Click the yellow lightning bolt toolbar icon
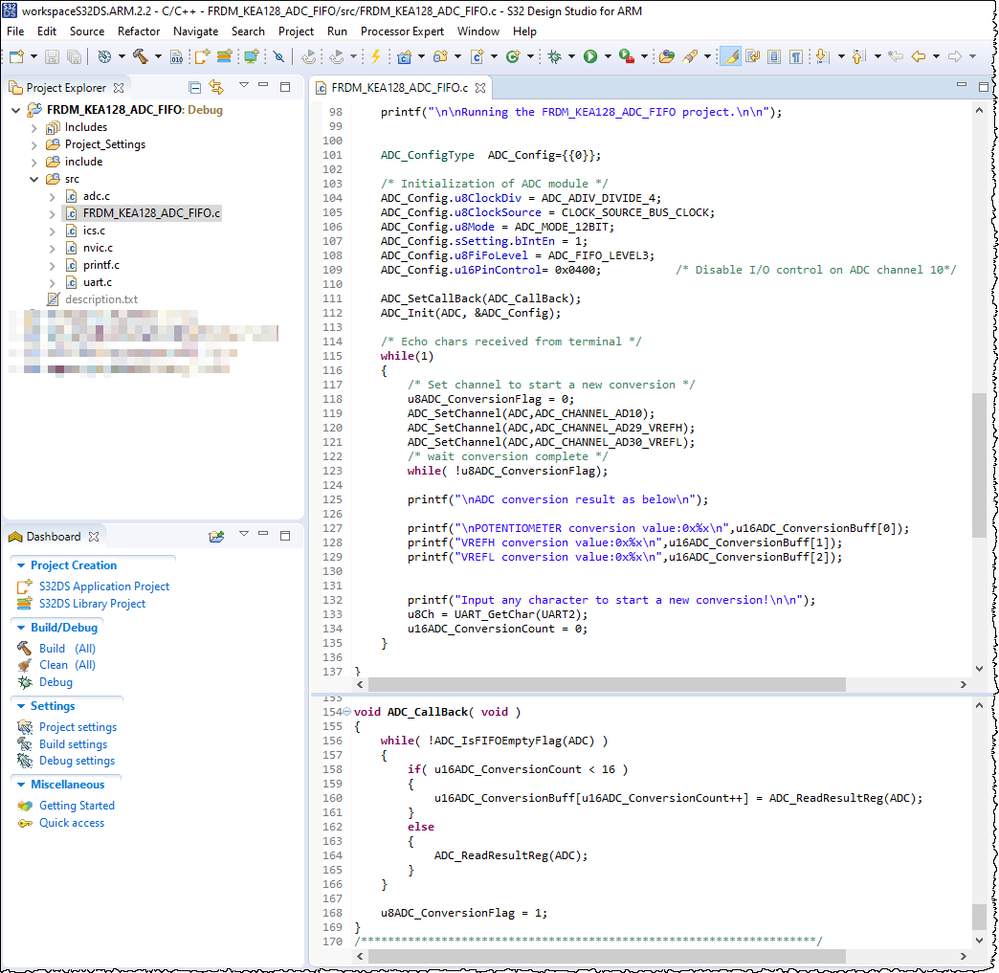 click(x=375, y=57)
